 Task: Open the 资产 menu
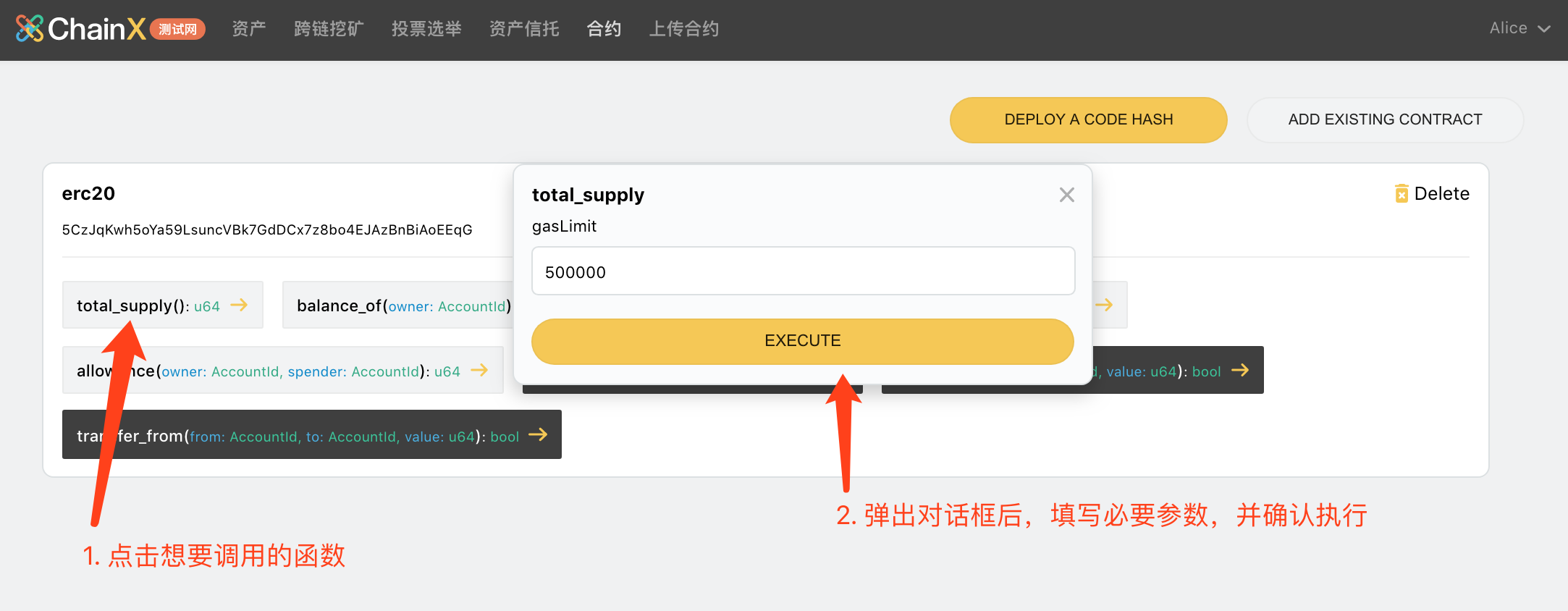click(249, 29)
